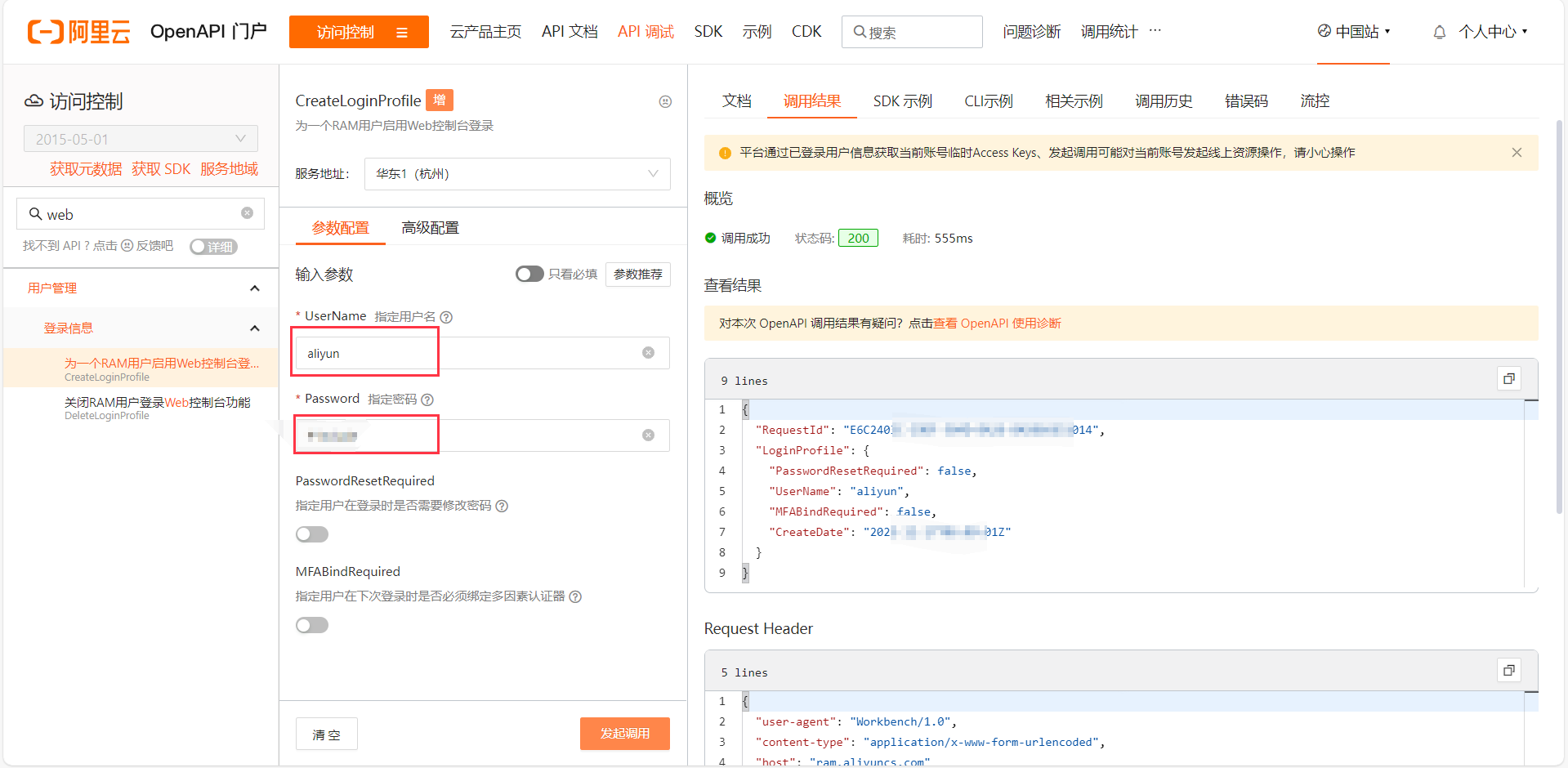1568x768 pixels.
Task: Click the 服务地域 link
Action: (x=229, y=169)
